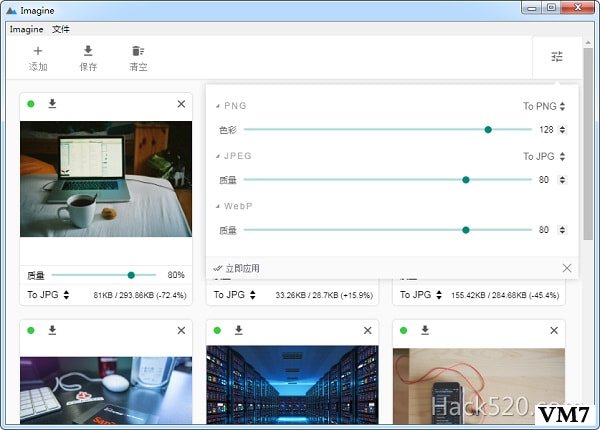Maximize the Imagine window
Screen dimensions: 600x430
551,8
